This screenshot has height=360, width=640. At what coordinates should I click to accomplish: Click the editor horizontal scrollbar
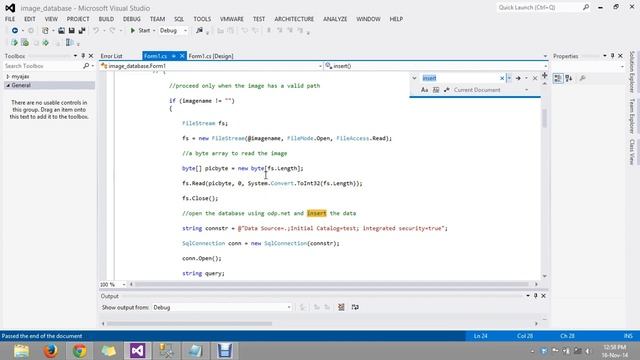(x=331, y=284)
